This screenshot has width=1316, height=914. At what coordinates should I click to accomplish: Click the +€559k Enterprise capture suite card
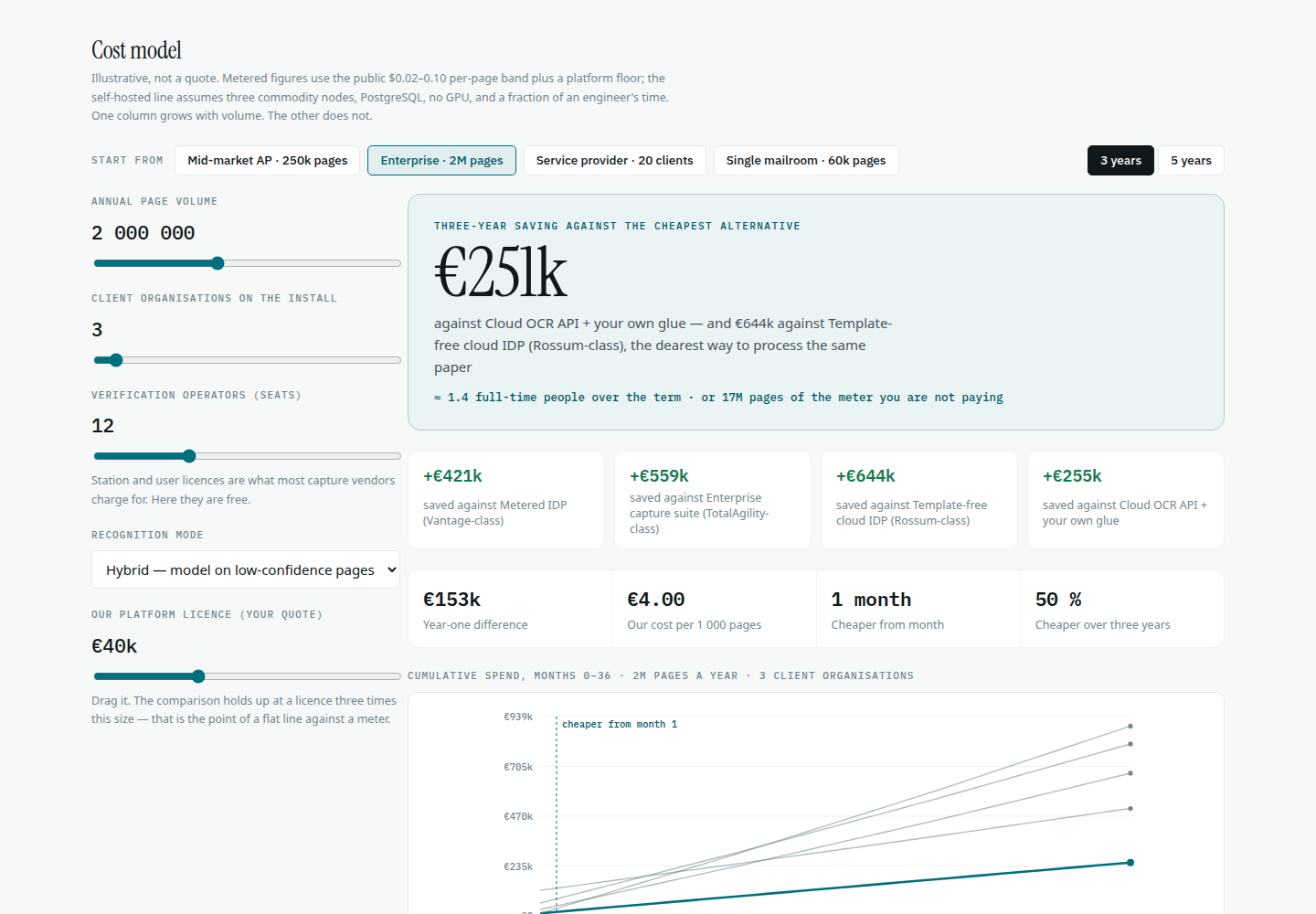point(713,500)
